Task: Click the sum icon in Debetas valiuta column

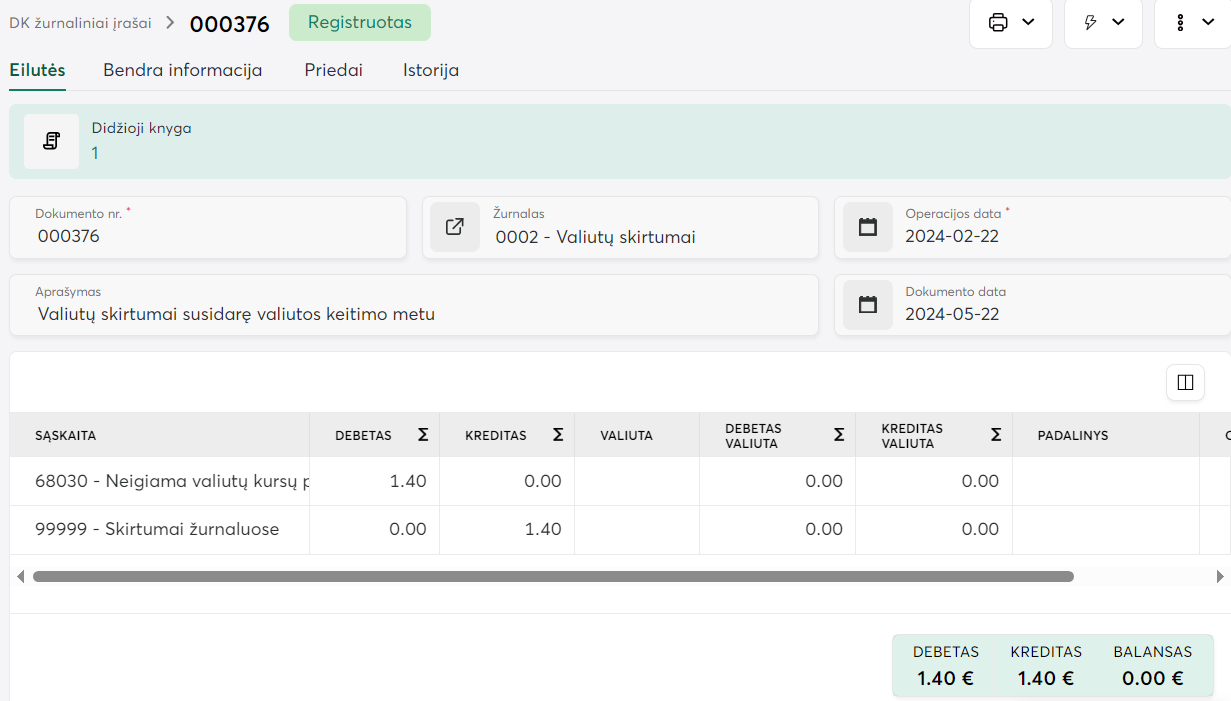Action: (x=839, y=435)
